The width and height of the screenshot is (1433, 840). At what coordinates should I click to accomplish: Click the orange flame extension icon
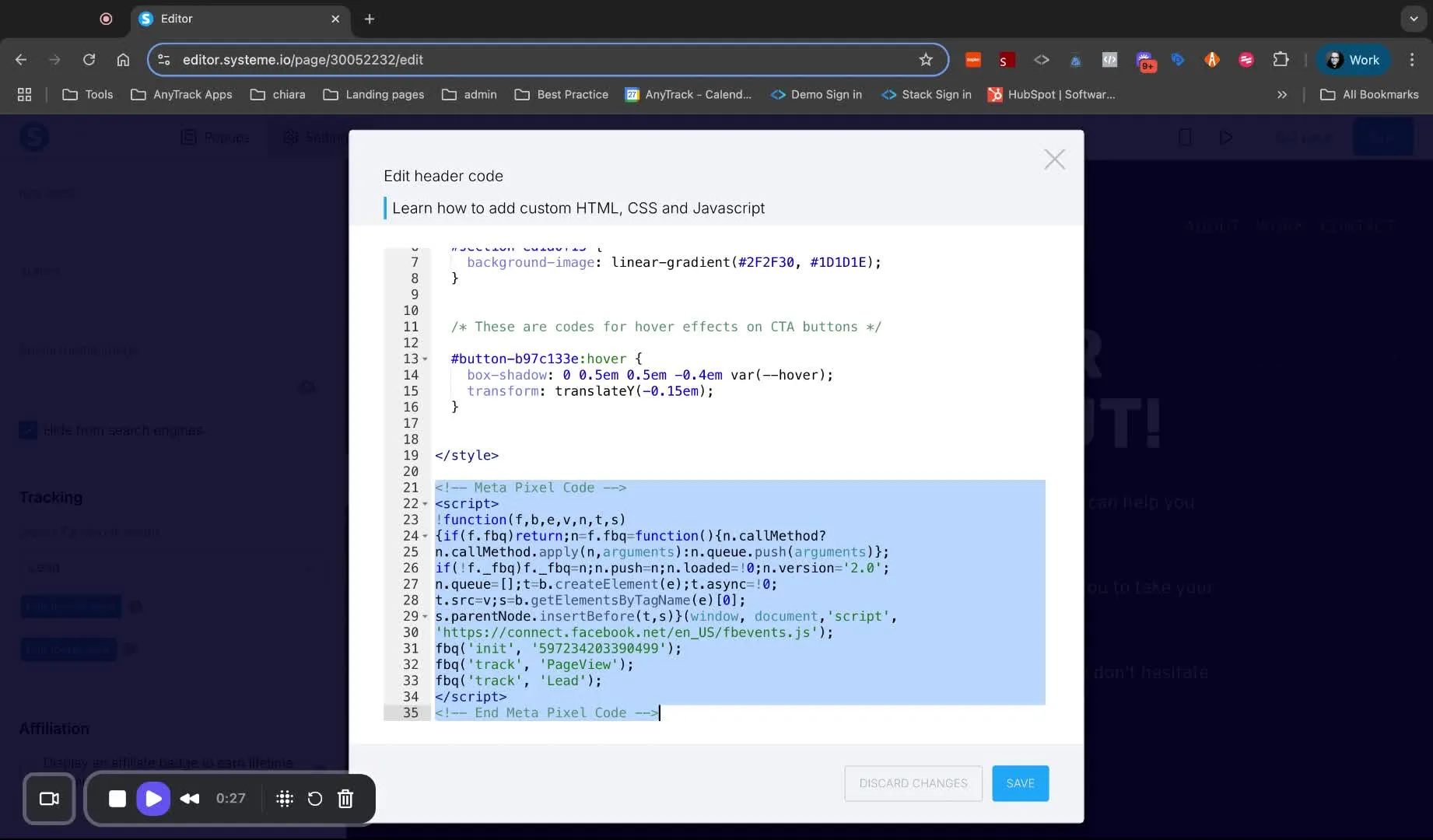point(1212,60)
